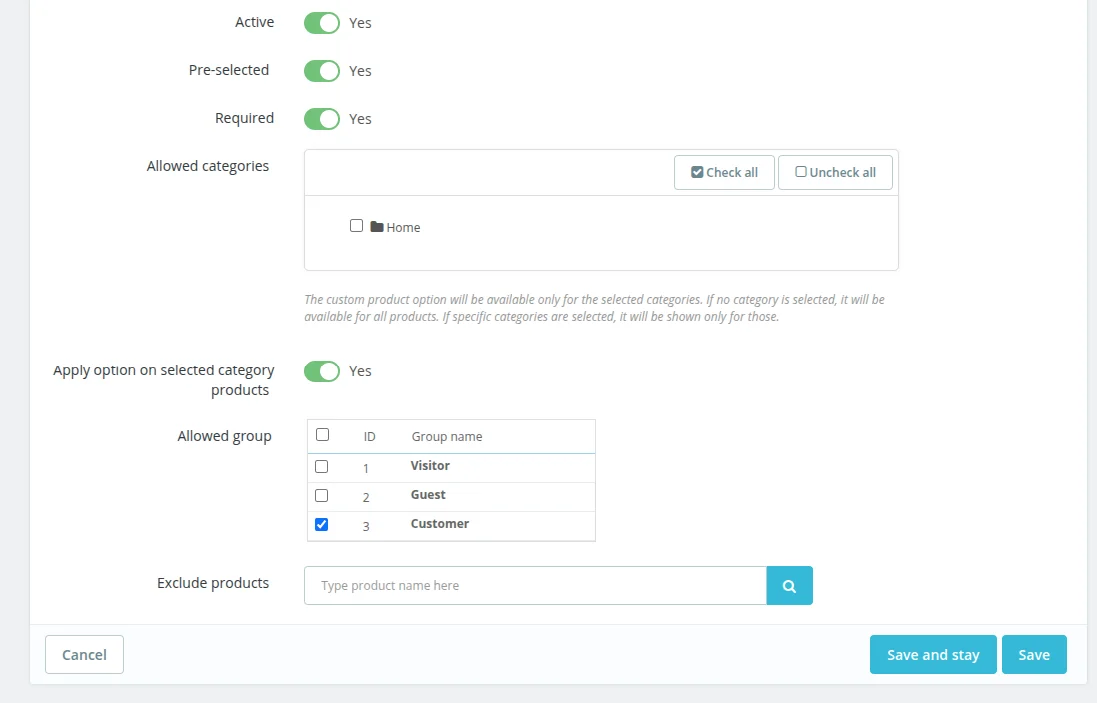
Task: Cancel the form
Action: [x=83, y=654]
